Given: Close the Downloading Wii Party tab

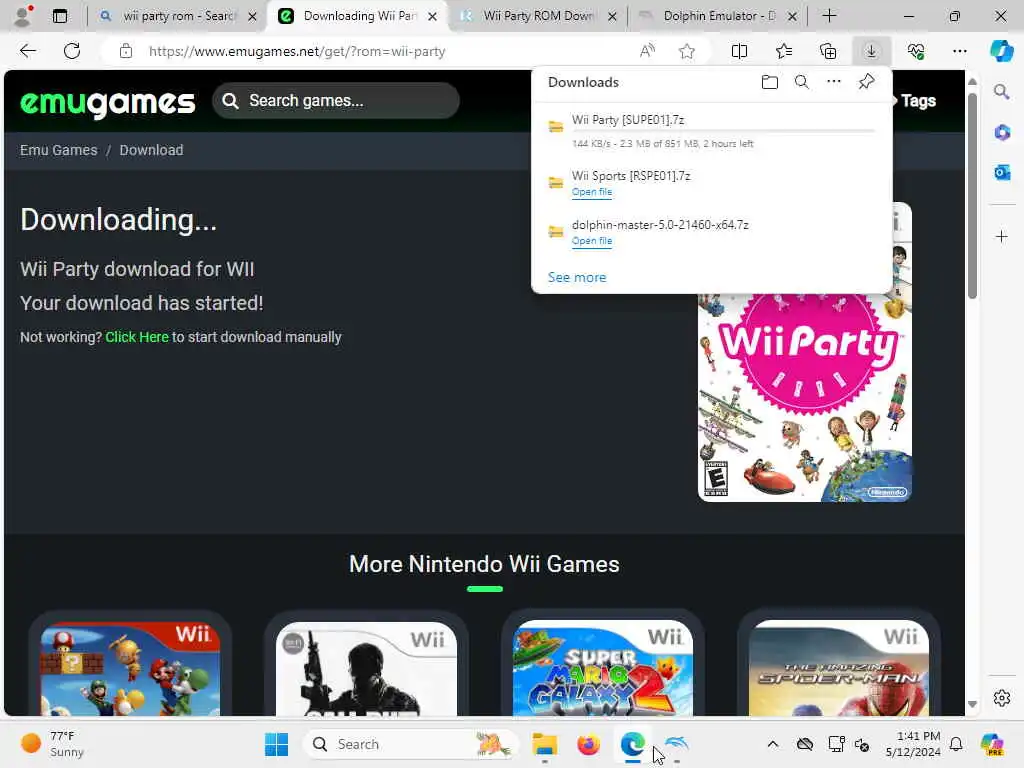Looking at the screenshot, I should click(x=432, y=16).
